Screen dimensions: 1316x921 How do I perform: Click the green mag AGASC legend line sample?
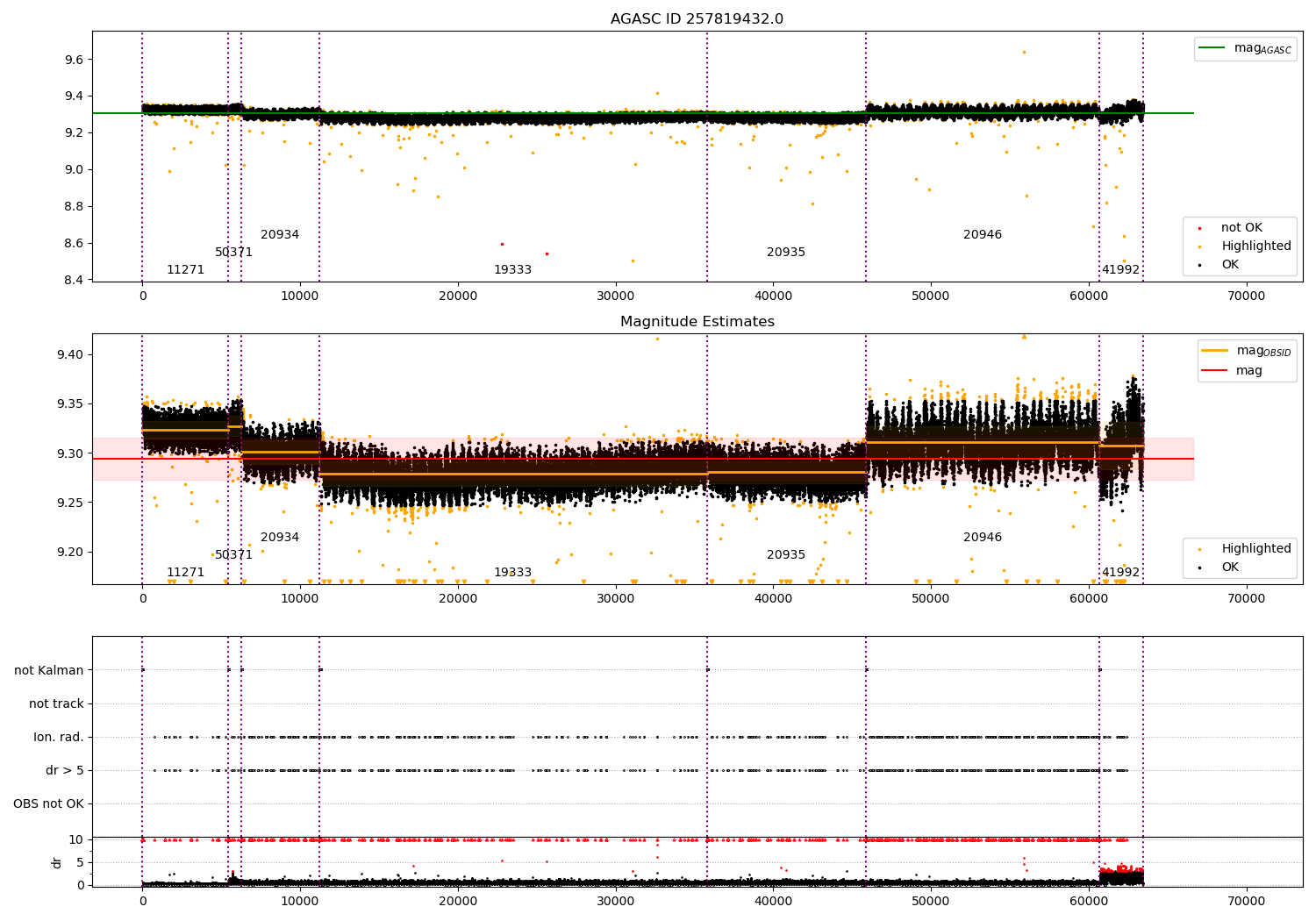[x=1212, y=48]
